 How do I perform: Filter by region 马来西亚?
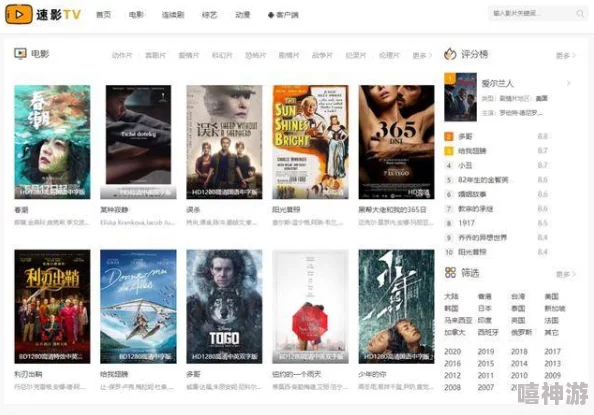click(458, 321)
